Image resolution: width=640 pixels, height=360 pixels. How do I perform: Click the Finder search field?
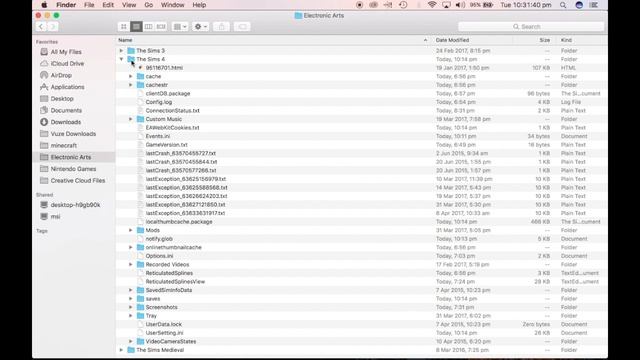pos(531,27)
